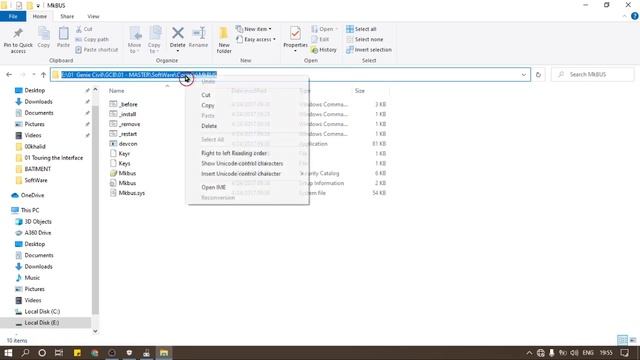The width and height of the screenshot is (640, 360).
Task: Open the recent locations dropdown arrow
Action: (x=33, y=74)
